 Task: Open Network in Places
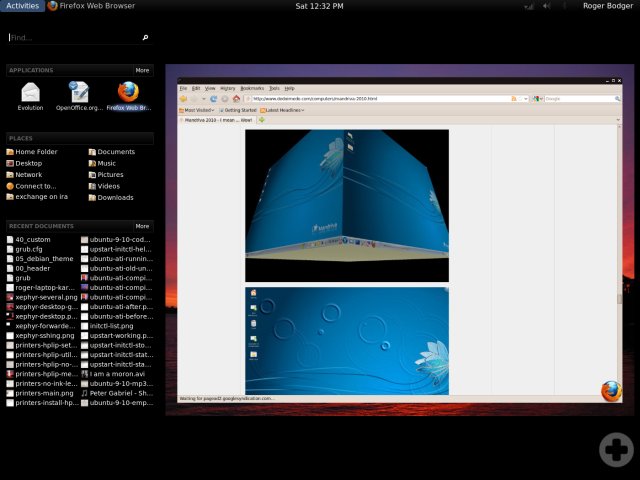(28, 175)
